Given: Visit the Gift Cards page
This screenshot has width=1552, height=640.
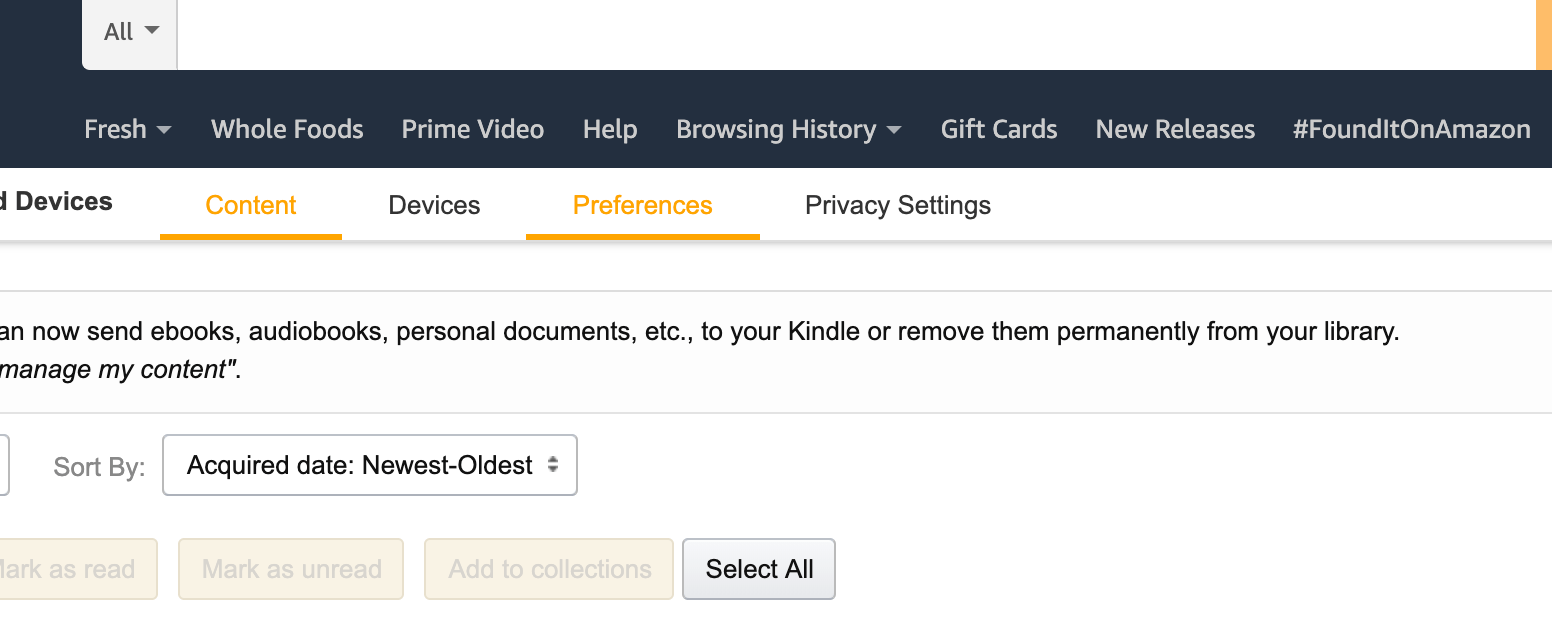Looking at the screenshot, I should [999, 129].
